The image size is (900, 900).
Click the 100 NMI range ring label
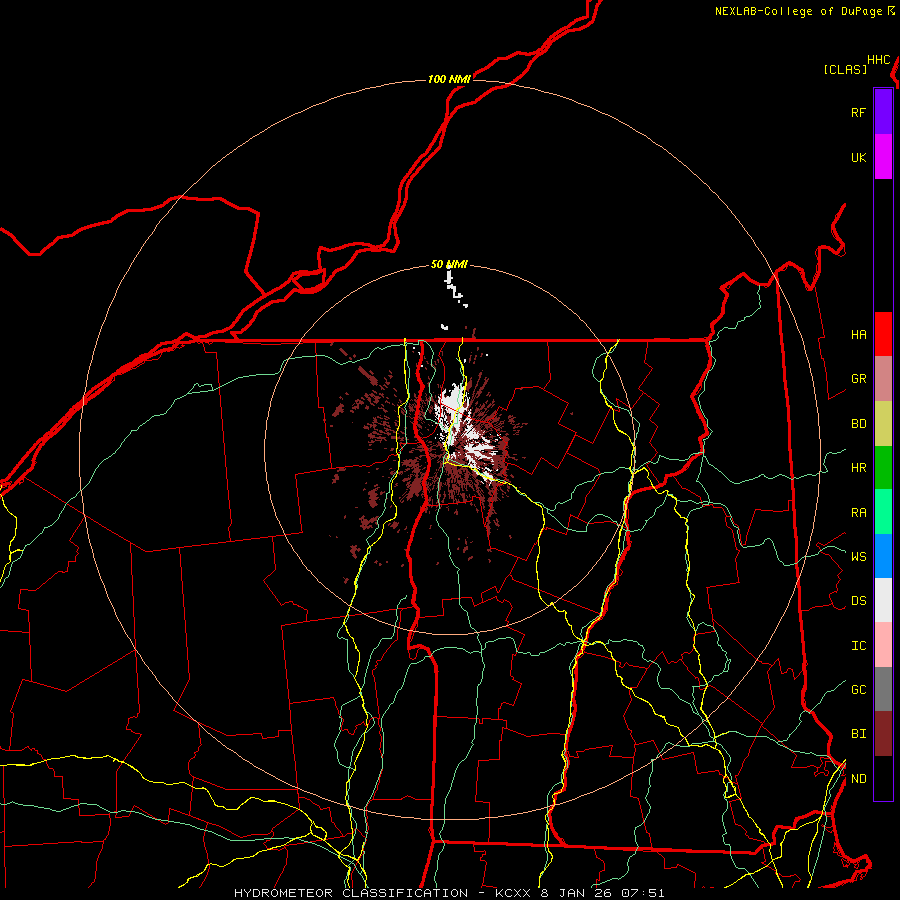point(449,79)
